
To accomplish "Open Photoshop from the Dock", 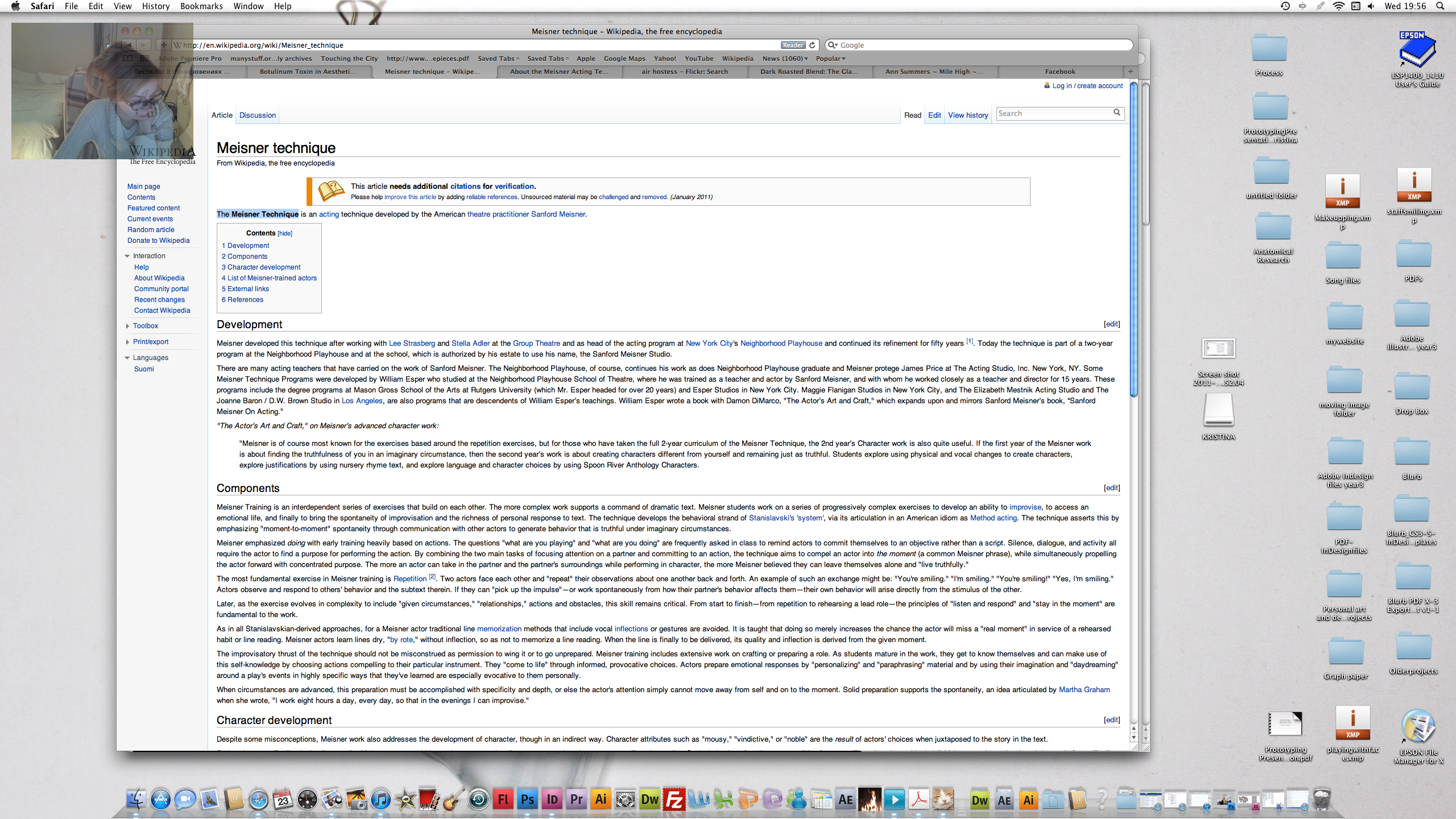I will pos(527,799).
